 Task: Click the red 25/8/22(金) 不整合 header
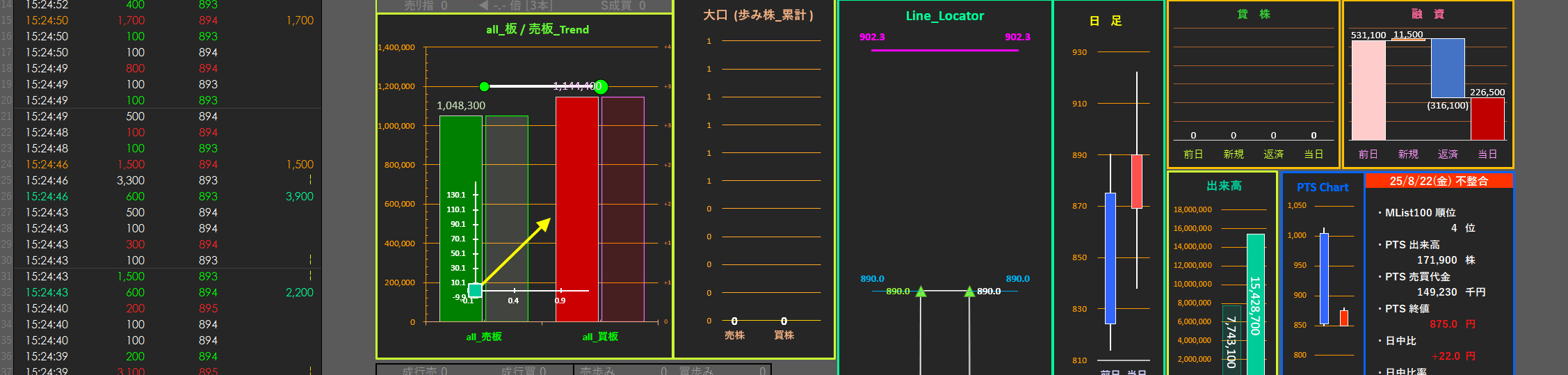1439,181
